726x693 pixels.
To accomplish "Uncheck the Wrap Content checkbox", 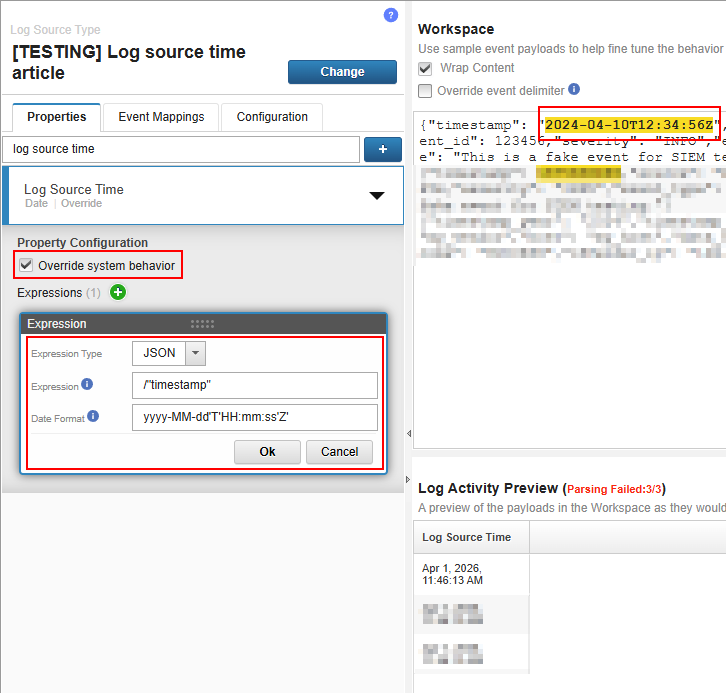I will [x=426, y=69].
